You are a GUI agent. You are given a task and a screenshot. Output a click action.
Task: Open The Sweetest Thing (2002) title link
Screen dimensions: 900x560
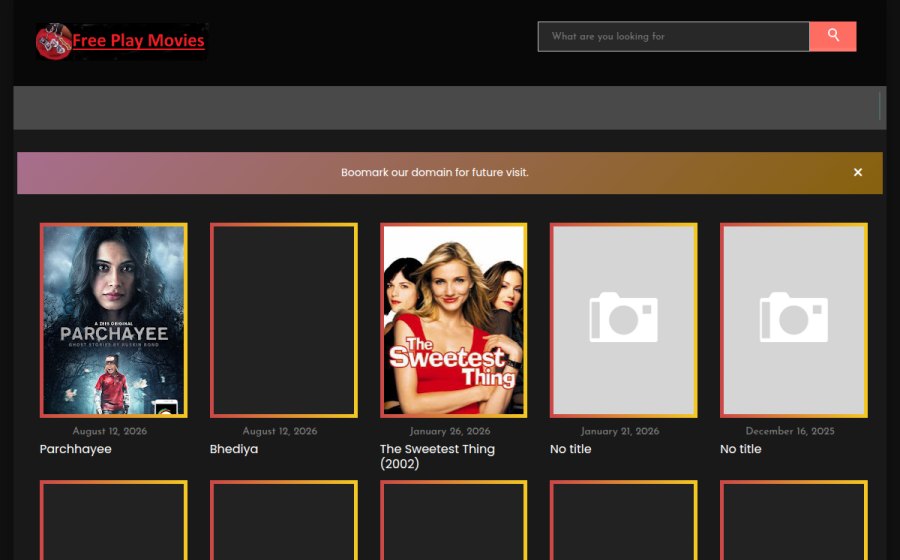point(437,456)
